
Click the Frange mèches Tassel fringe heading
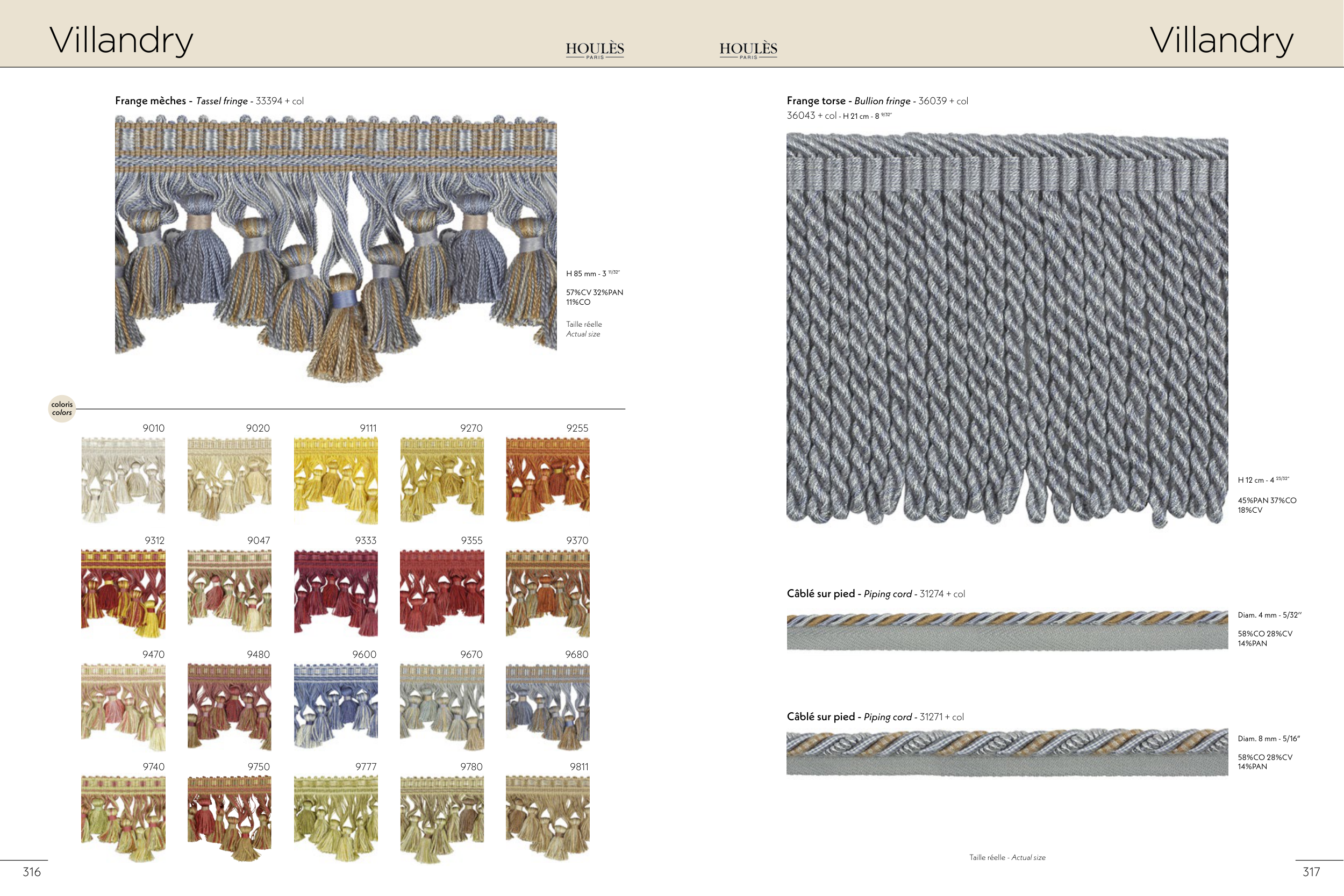point(209,101)
